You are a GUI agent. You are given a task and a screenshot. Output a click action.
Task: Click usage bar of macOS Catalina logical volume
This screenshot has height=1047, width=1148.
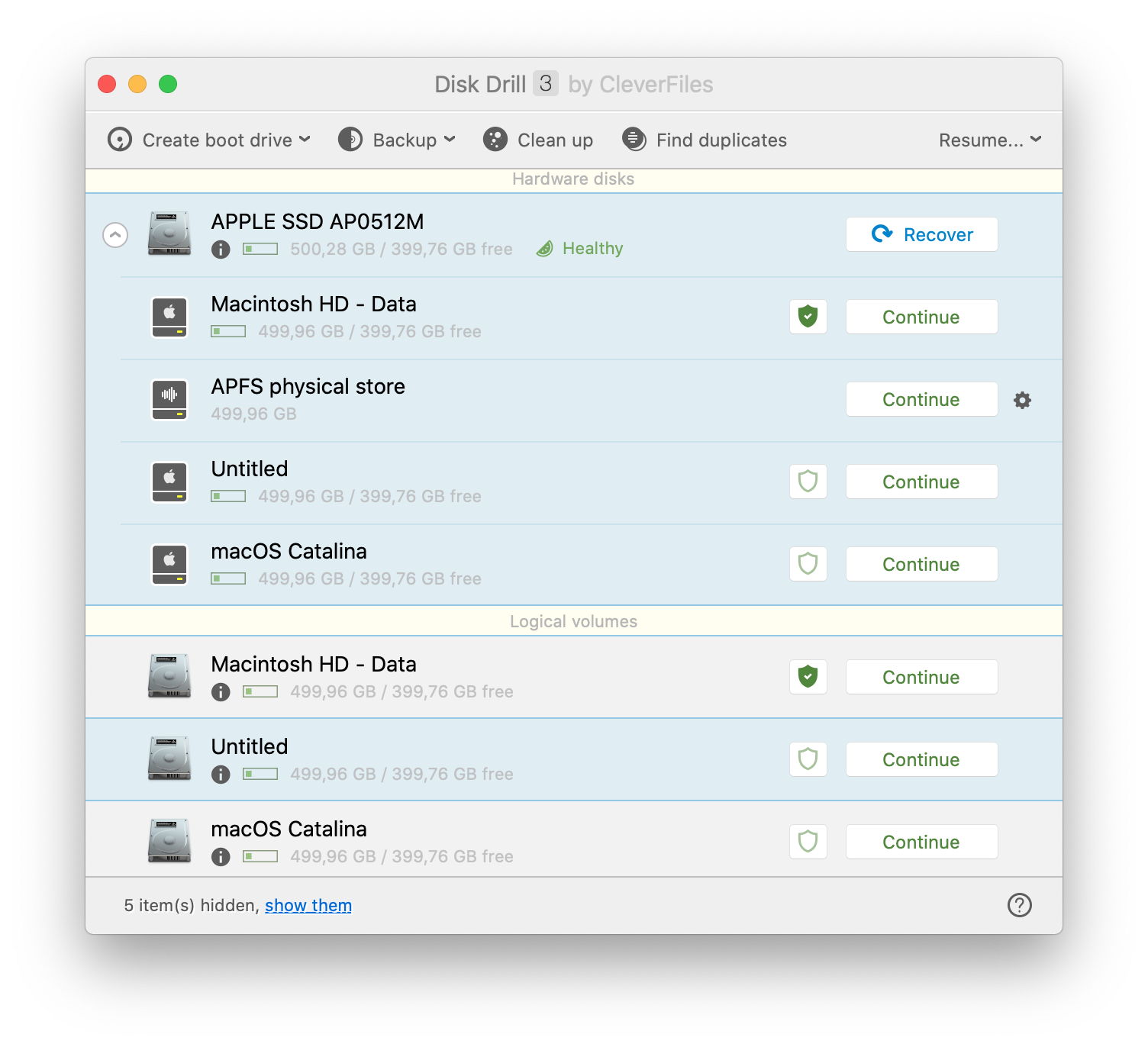[x=260, y=857]
